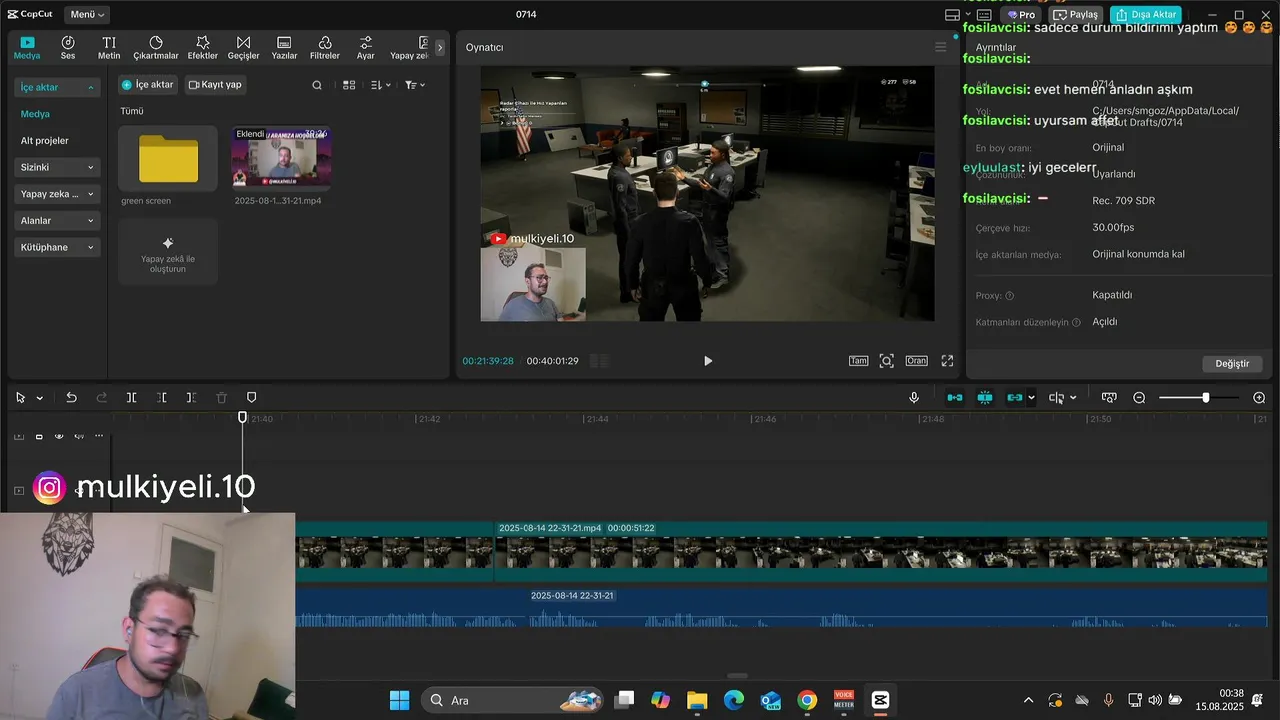Select Alt projeler in sidebar
The height and width of the screenshot is (720, 1280).
coord(45,141)
